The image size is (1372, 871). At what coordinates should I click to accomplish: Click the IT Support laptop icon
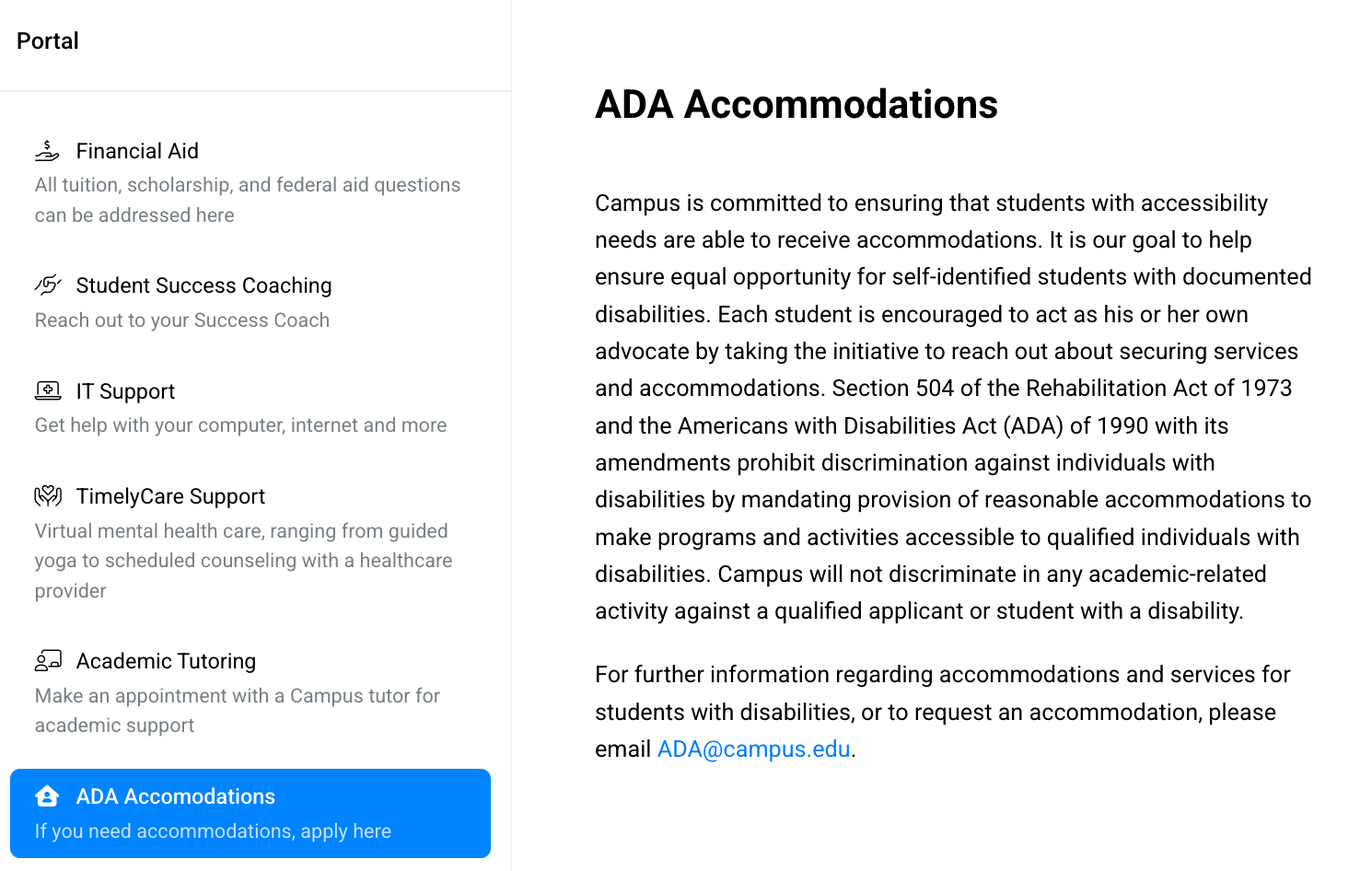47,390
